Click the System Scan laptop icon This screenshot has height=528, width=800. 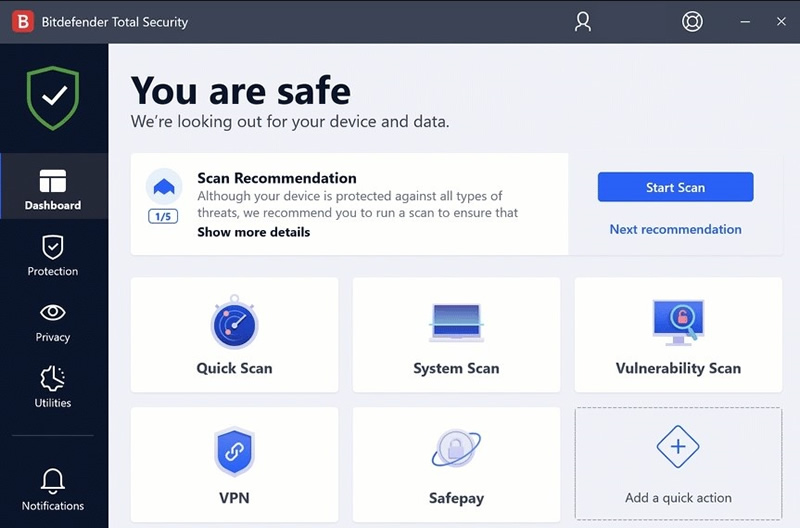(x=456, y=322)
